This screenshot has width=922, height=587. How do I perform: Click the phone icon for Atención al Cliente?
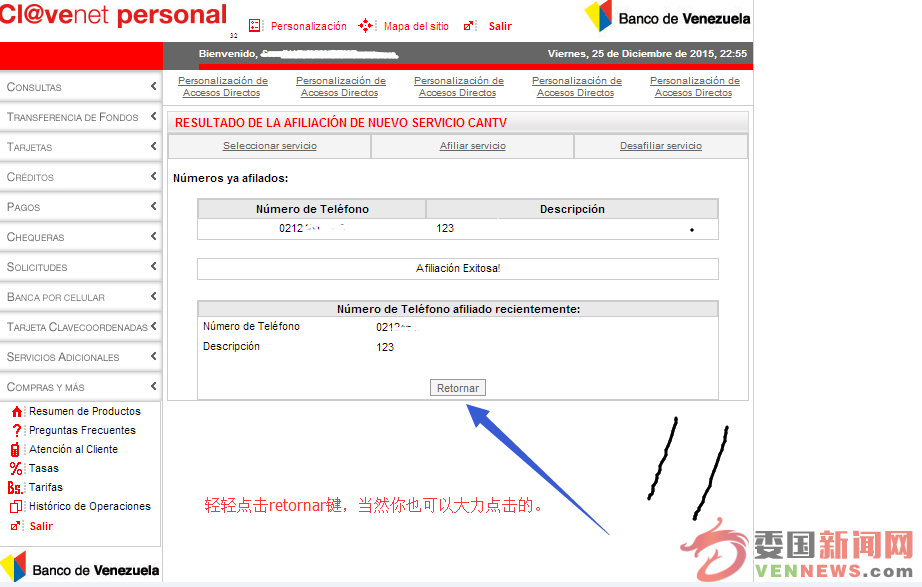point(15,449)
